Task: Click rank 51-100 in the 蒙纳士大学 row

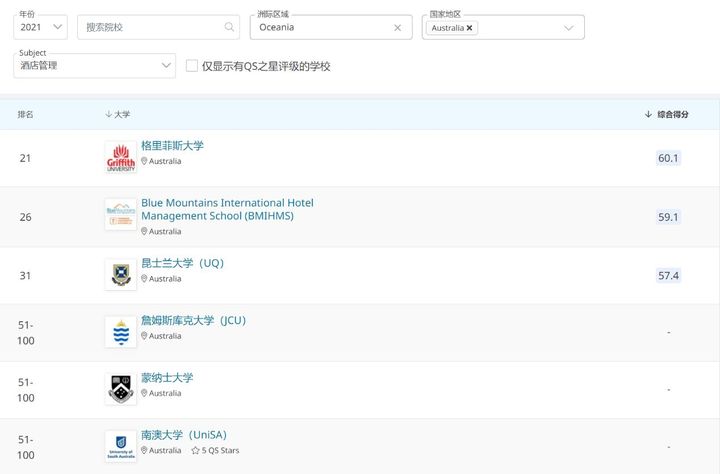Action: click(x=26, y=390)
